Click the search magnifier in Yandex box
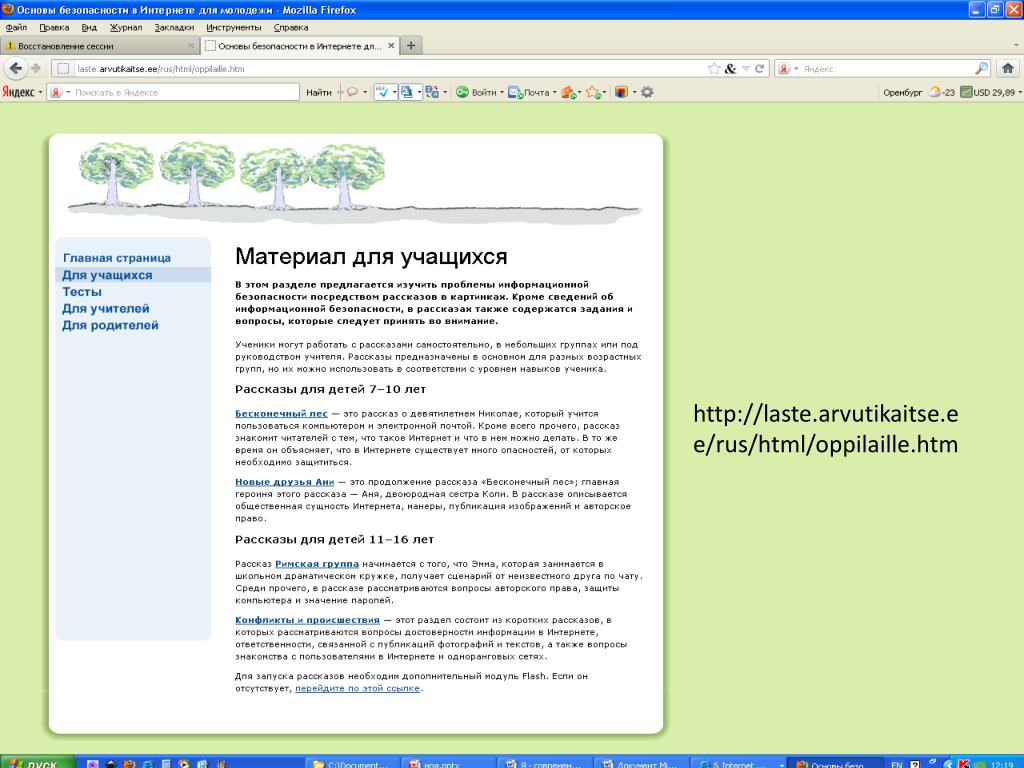The image size is (1024, 768). [x=982, y=69]
